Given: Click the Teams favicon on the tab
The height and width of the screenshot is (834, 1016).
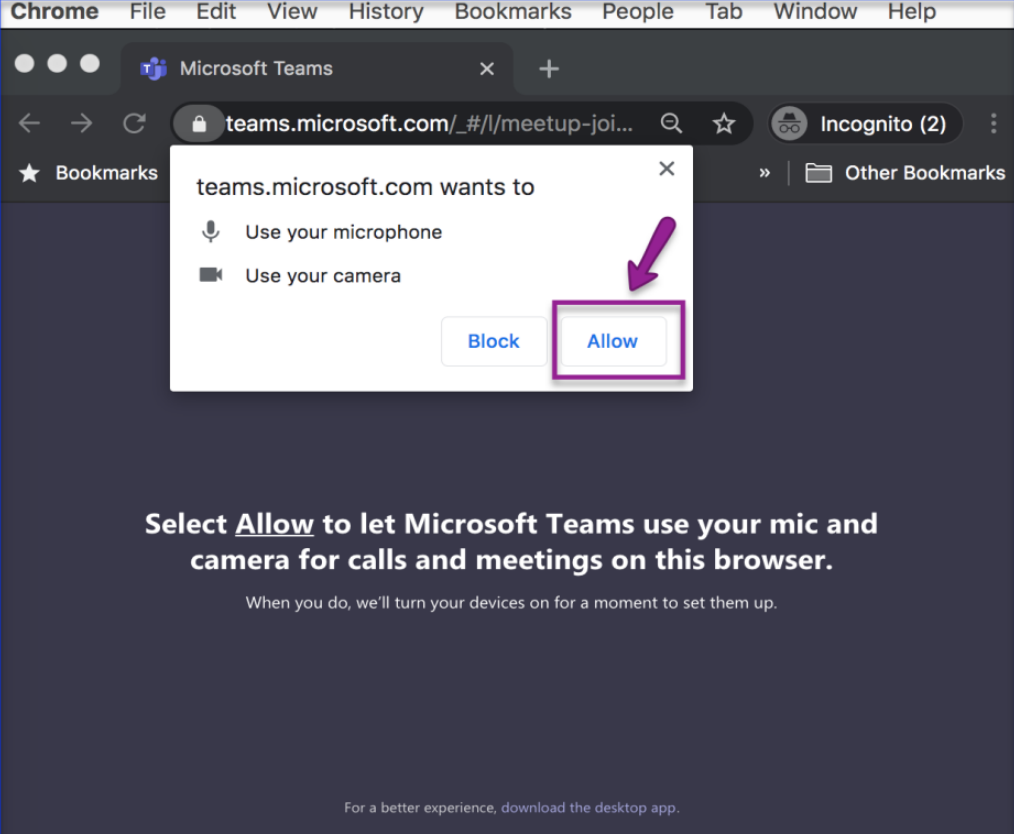Looking at the screenshot, I should (154, 68).
